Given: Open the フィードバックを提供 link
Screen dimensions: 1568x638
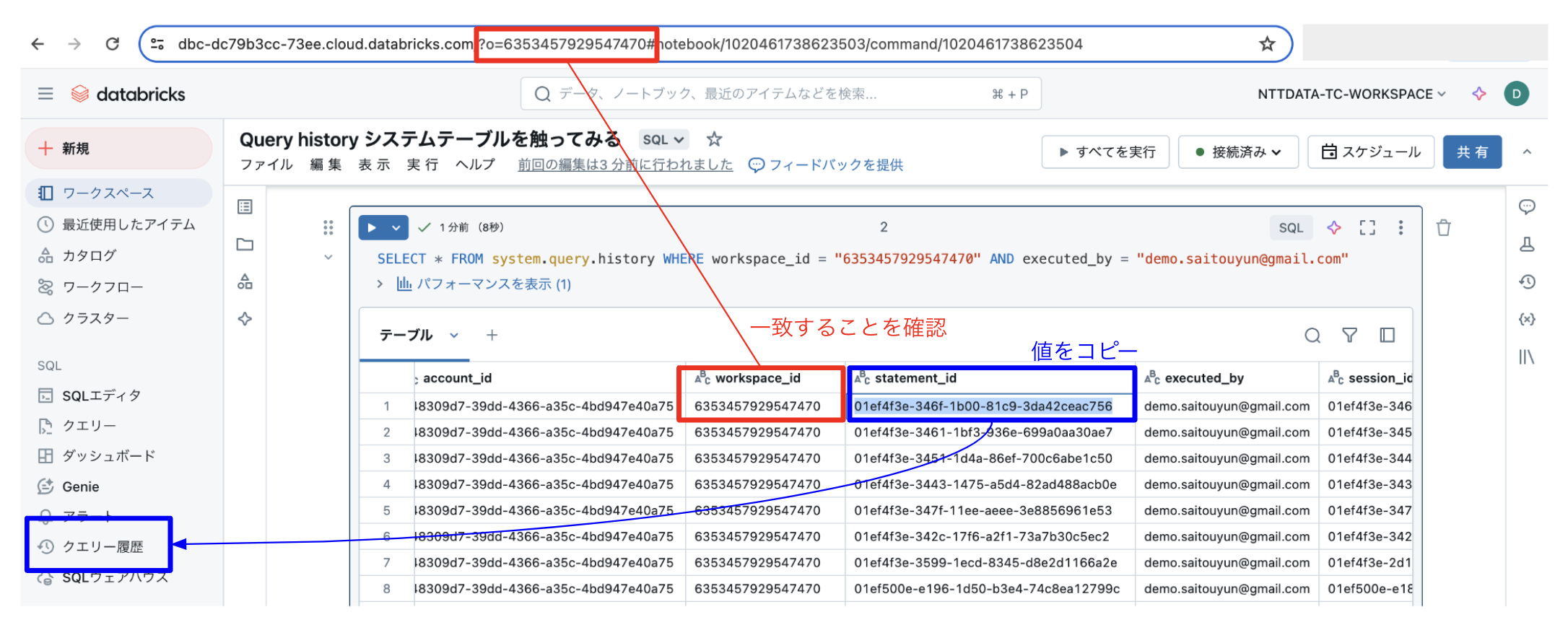Looking at the screenshot, I should [x=826, y=165].
